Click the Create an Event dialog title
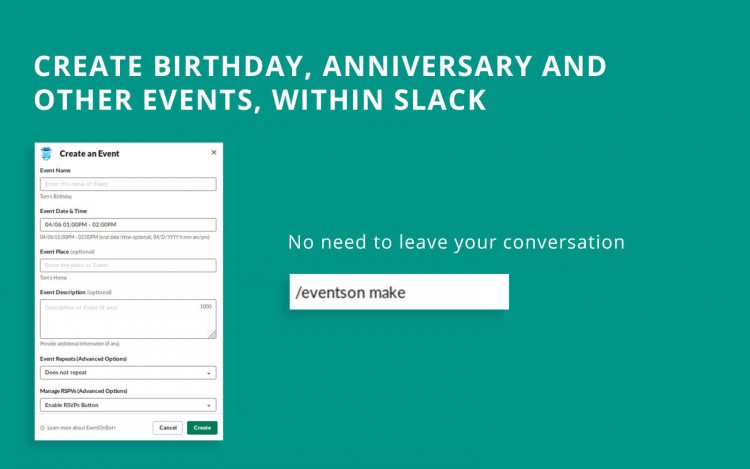 [89, 154]
